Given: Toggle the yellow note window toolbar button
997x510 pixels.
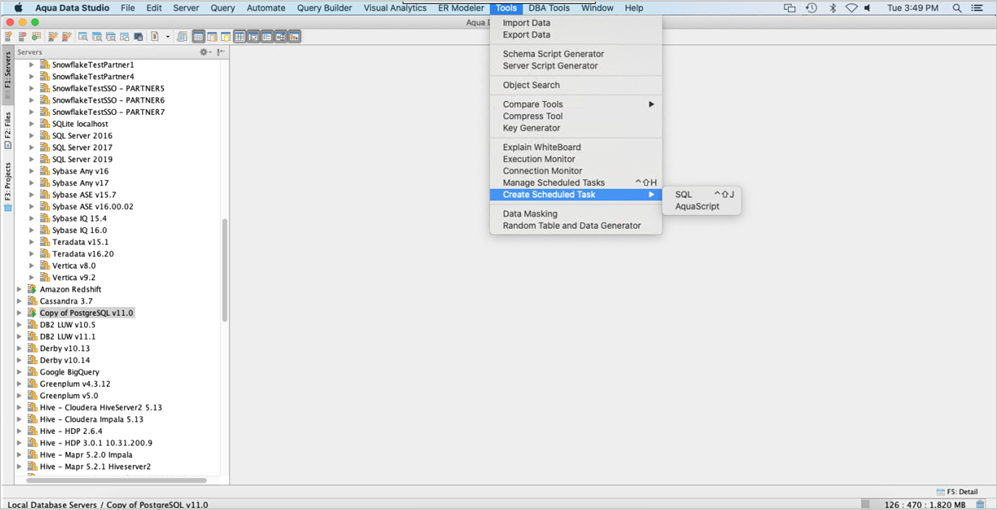Looking at the screenshot, I should coord(226,37).
